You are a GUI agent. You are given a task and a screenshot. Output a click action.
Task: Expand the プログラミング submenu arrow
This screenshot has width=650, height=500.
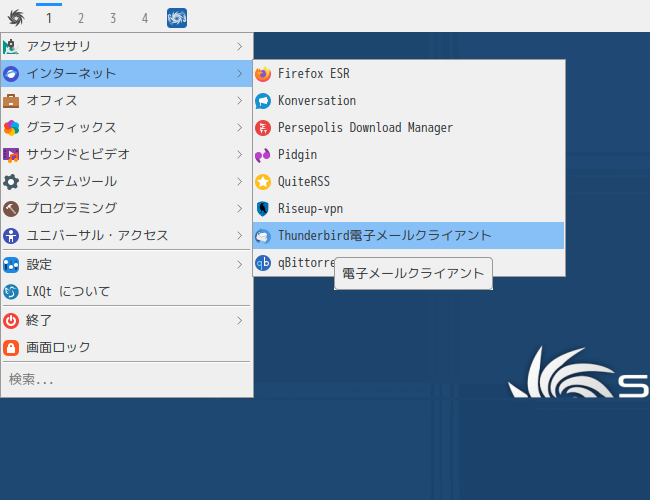coord(240,209)
